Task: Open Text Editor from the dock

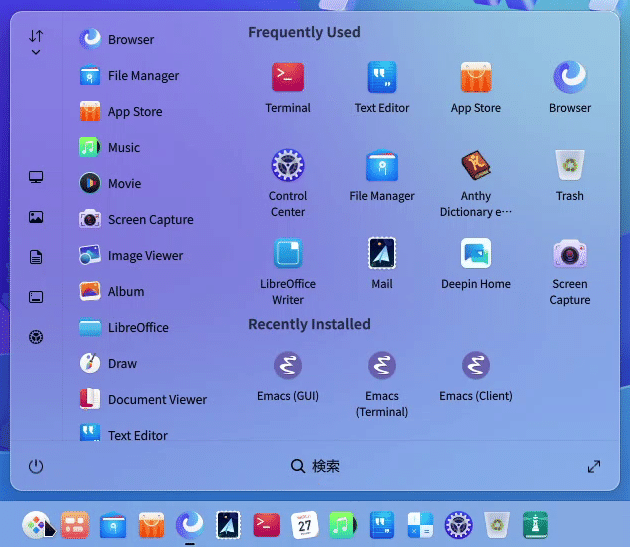Action: coord(382,525)
